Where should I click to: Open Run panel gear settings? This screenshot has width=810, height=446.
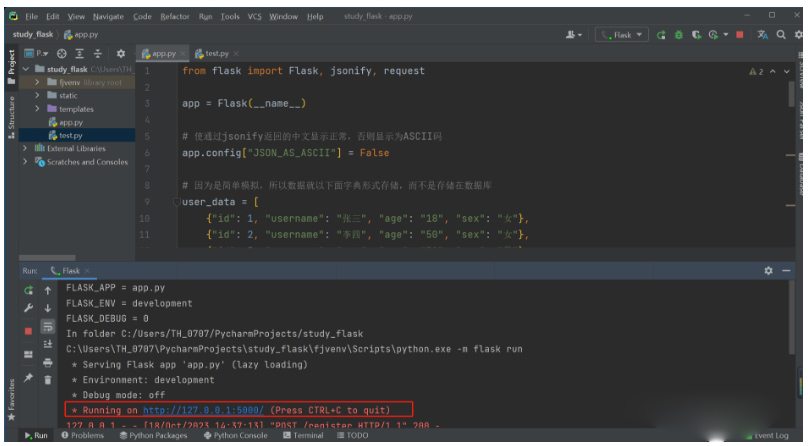click(x=768, y=270)
